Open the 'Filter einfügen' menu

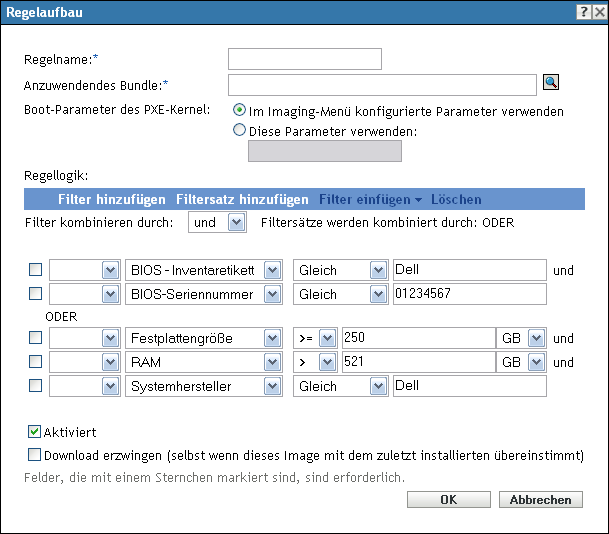click(x=370, y=200)
